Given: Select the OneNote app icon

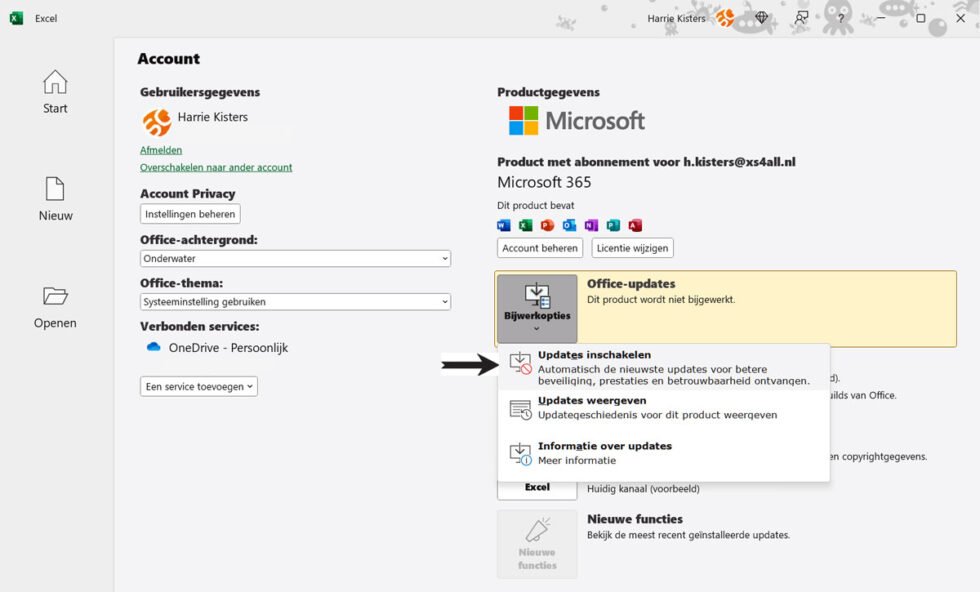Looking at the screenshot, I should 590,225.
